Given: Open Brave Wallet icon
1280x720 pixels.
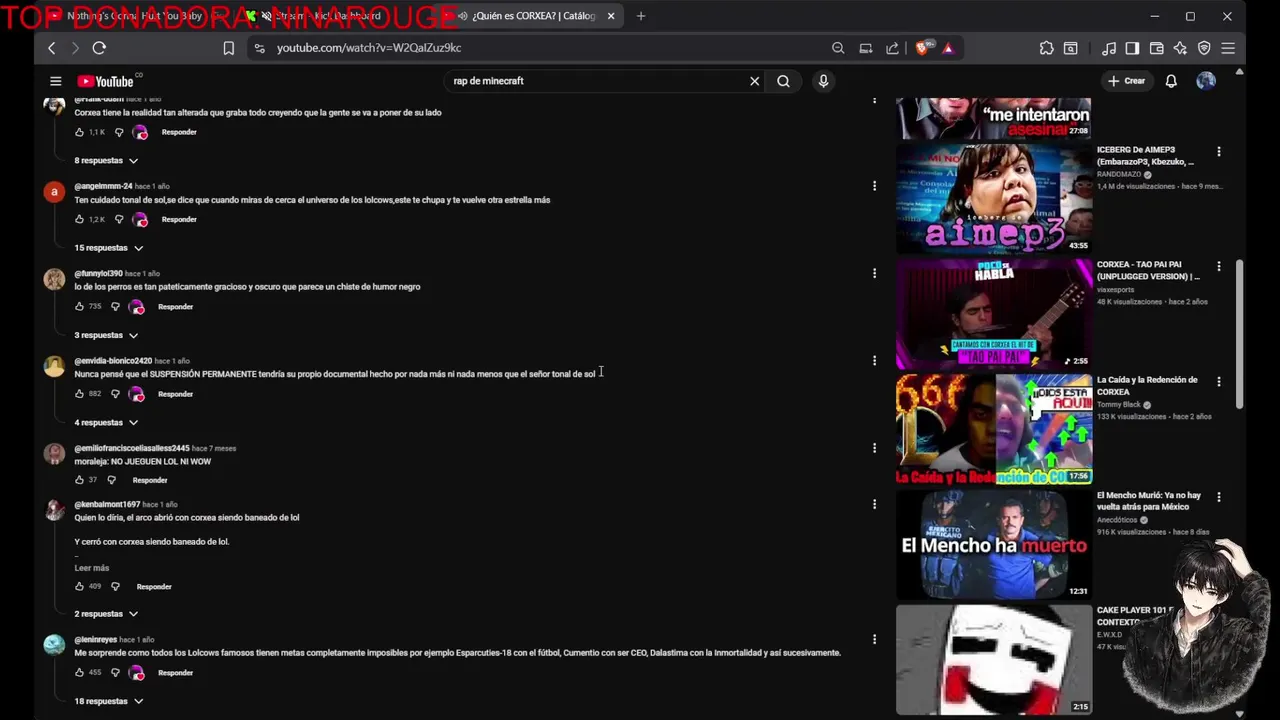Looking at the screenshot, I should coord(1156,48).
